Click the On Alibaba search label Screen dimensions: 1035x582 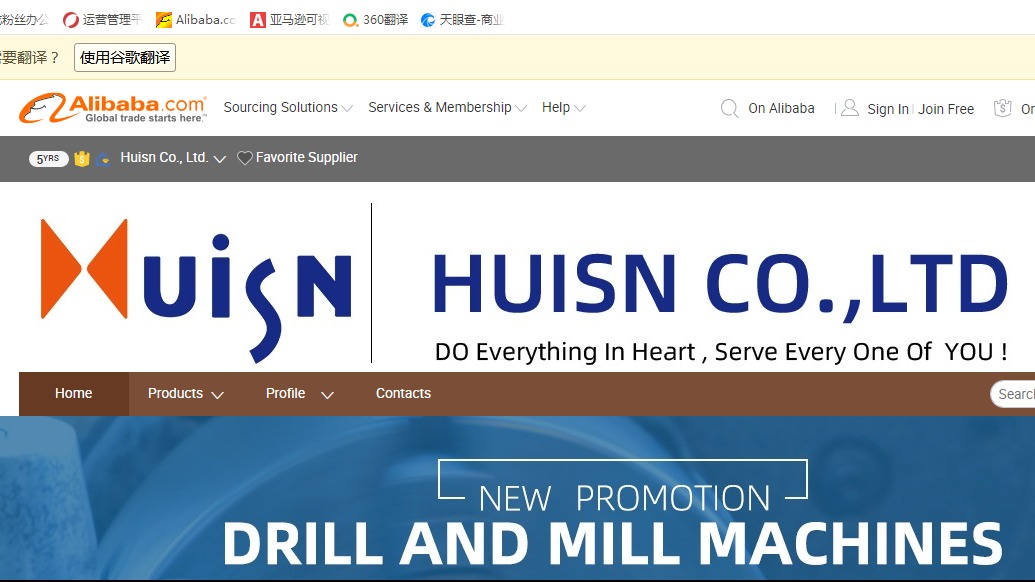pyautogui.click(x=781, y=108)
